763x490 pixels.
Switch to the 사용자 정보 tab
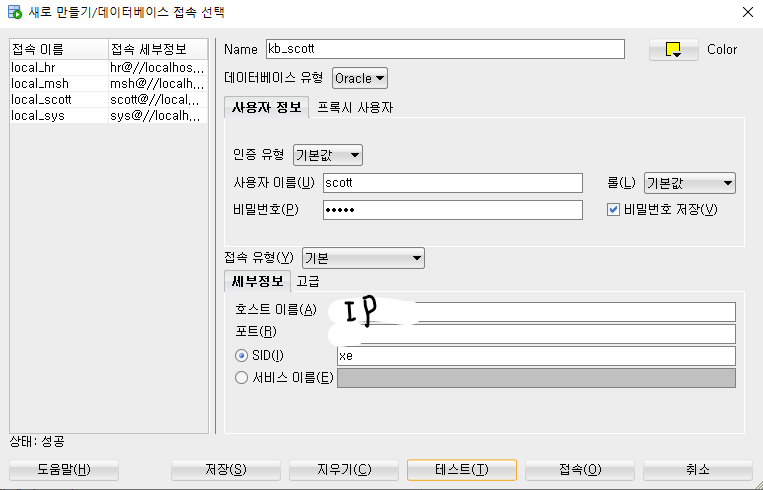[266, 108]
